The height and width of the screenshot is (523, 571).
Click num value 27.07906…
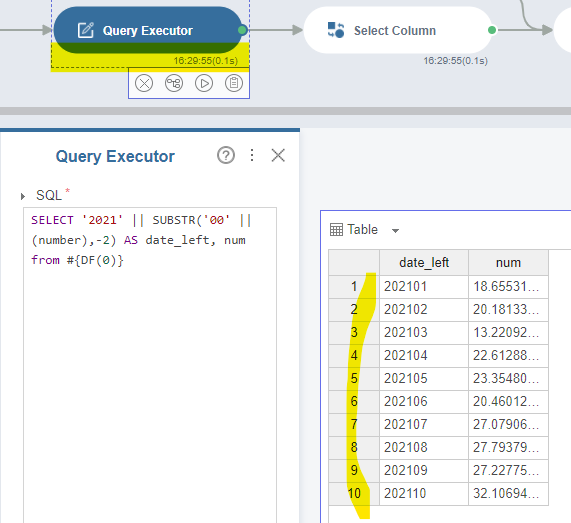click(508, 424)
